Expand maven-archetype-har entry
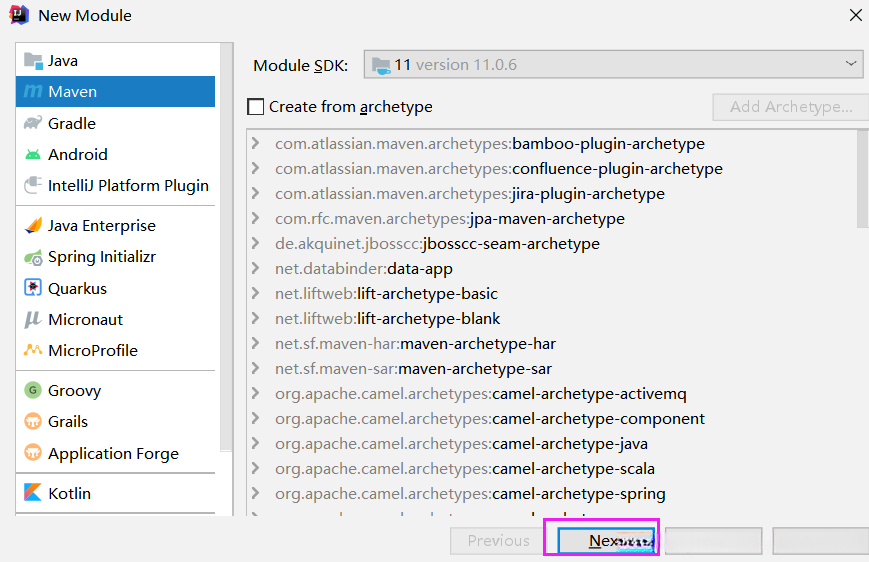Image resolution: width=869 pixels, height=562 pixels. click(255, 343)
